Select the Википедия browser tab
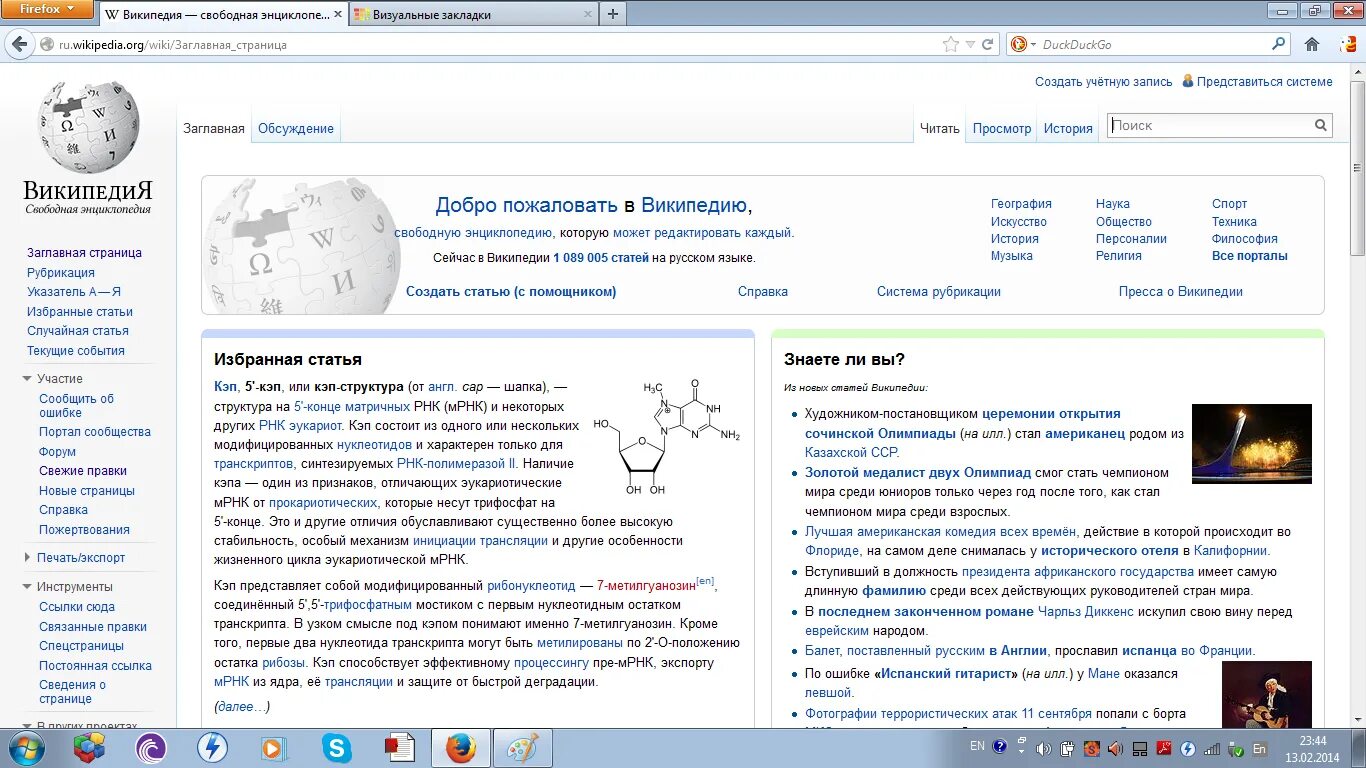The image size is (1366, 768). pos(223,14)
